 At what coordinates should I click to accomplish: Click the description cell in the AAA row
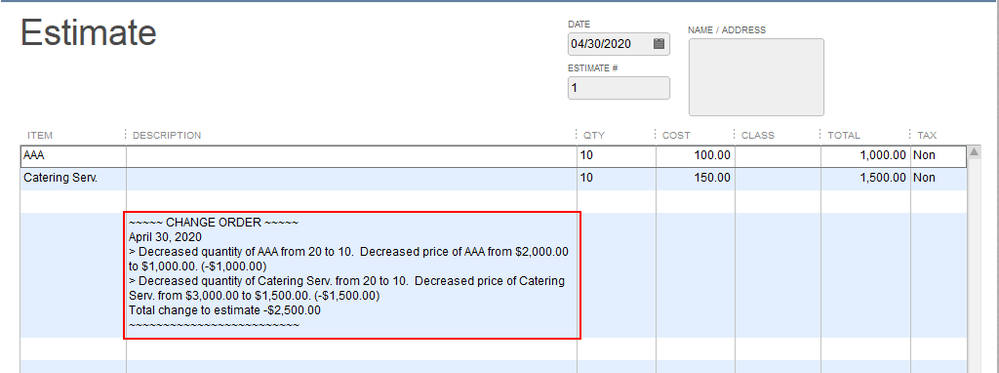352,156
